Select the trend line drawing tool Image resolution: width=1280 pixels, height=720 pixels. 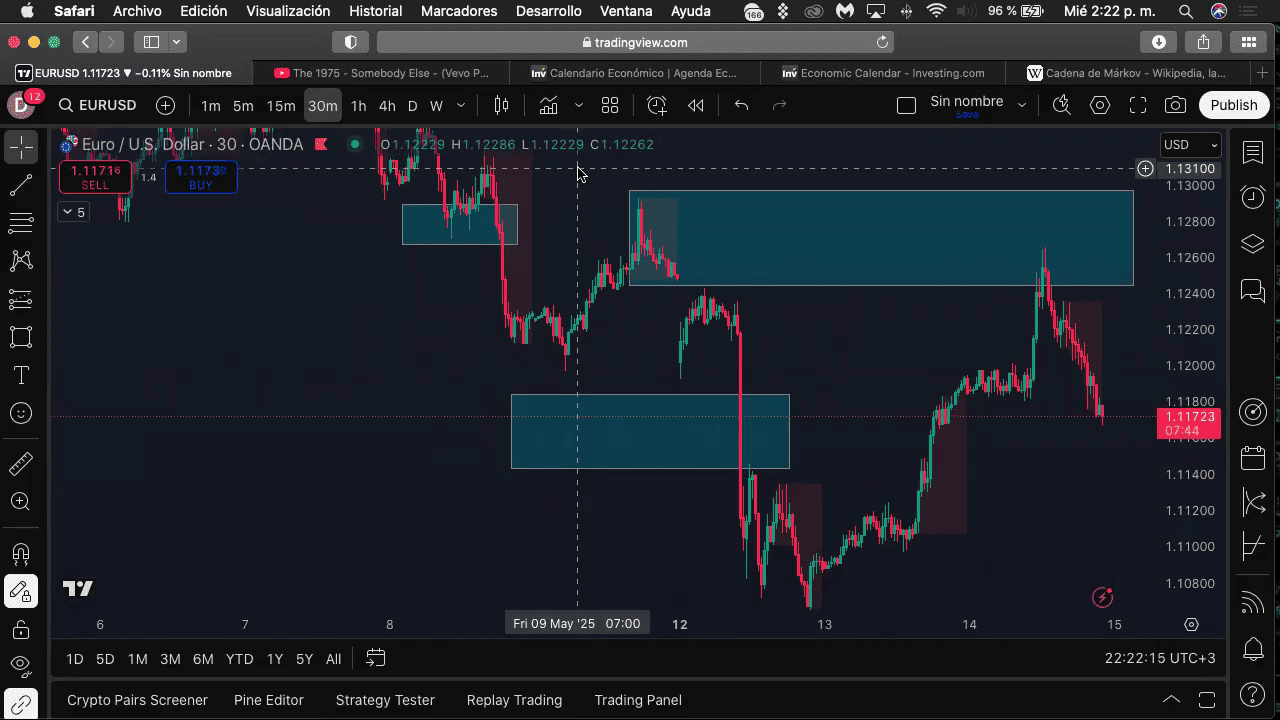click(20, 186)
